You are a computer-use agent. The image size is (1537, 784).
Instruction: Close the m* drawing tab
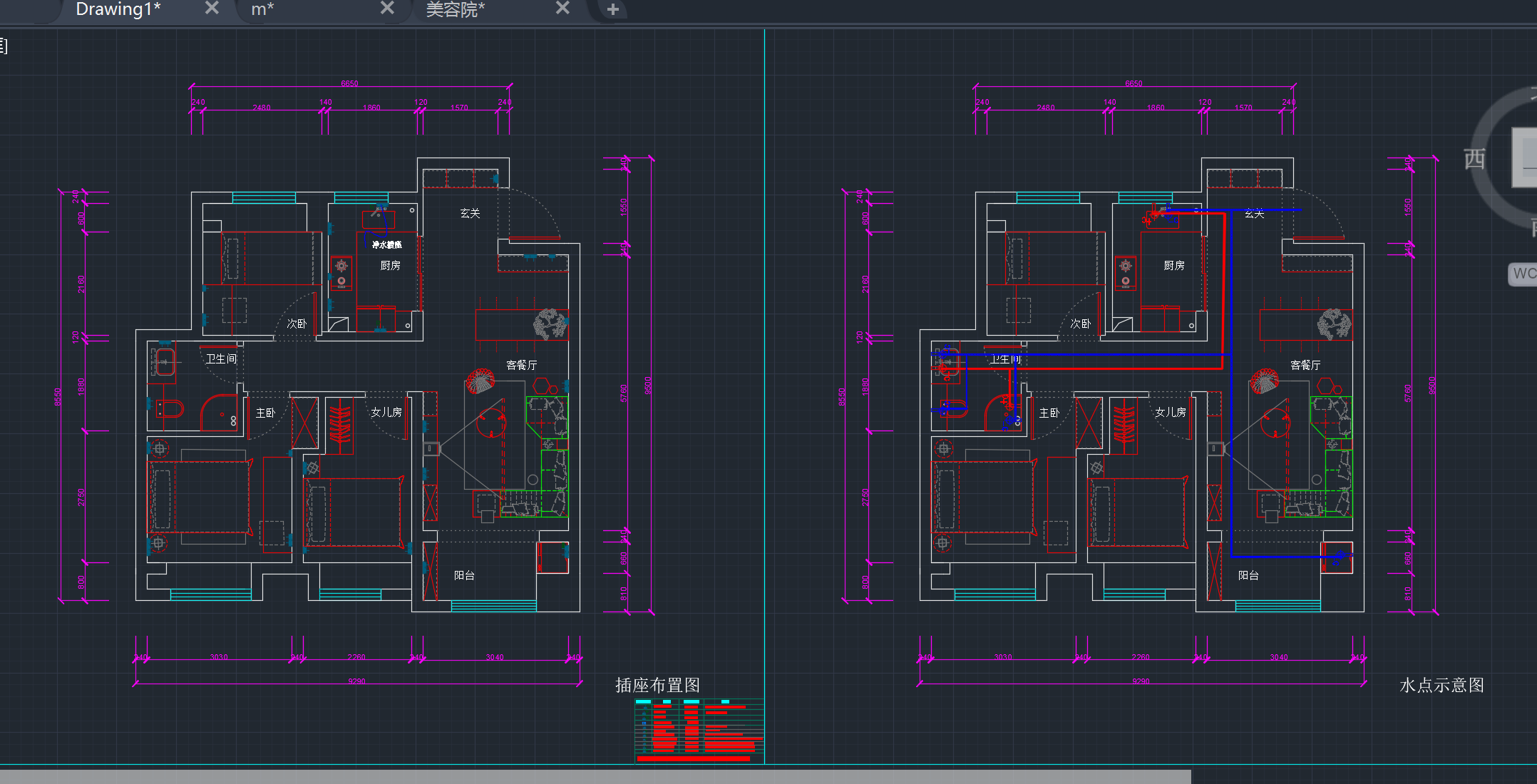tap(387, 8)
